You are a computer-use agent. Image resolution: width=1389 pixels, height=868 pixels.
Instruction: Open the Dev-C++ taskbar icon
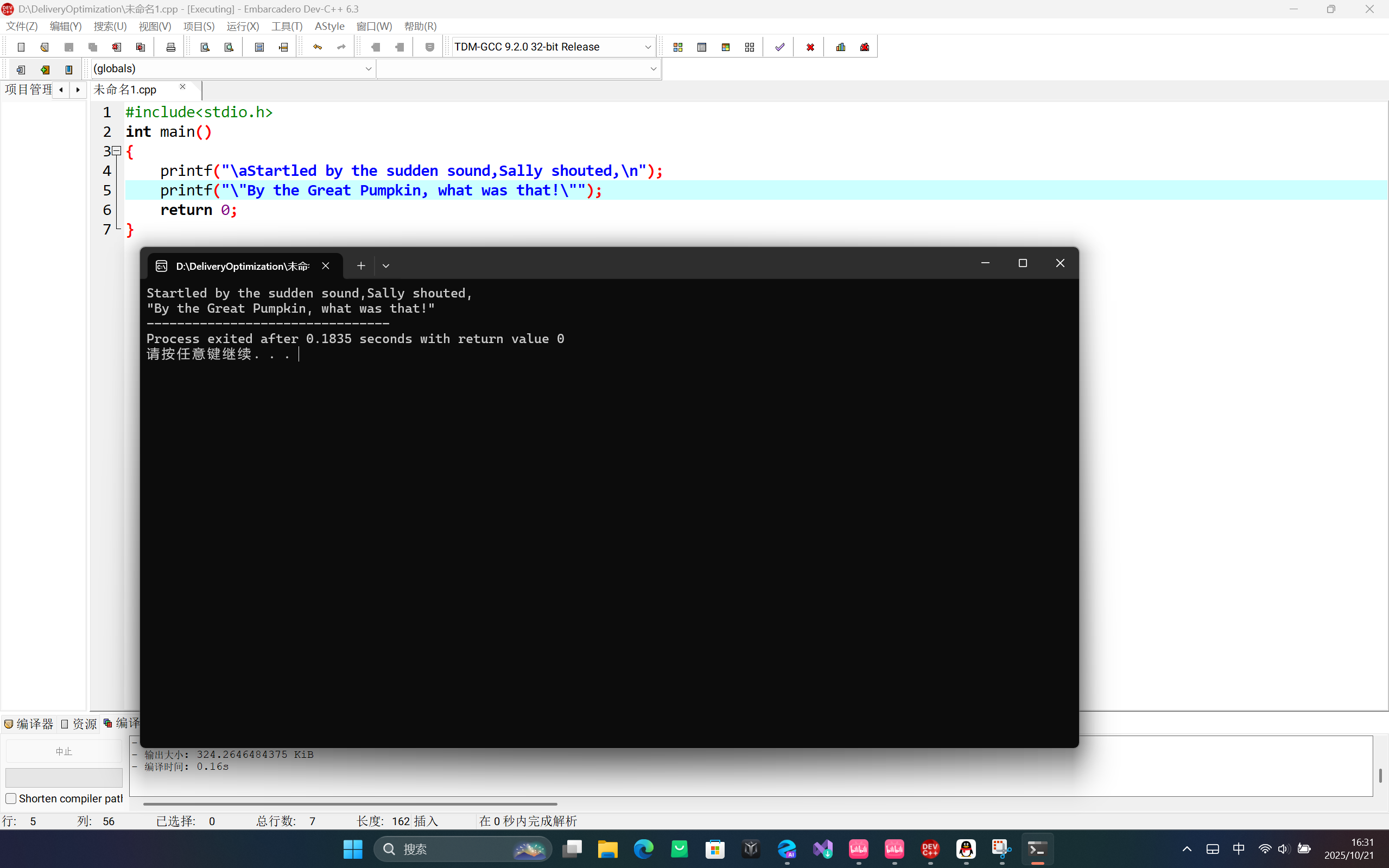click(x=930, y=848)
